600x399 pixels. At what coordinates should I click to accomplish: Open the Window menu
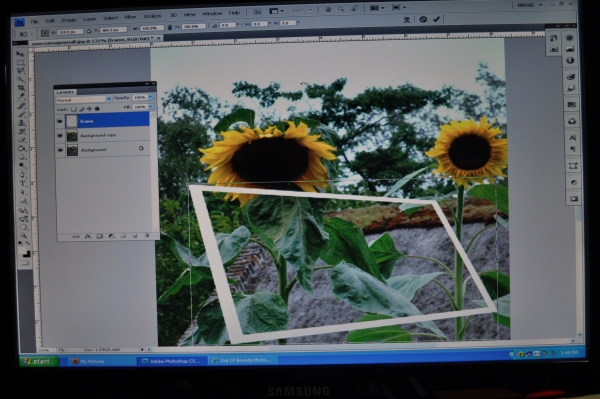tap(212, 14)
